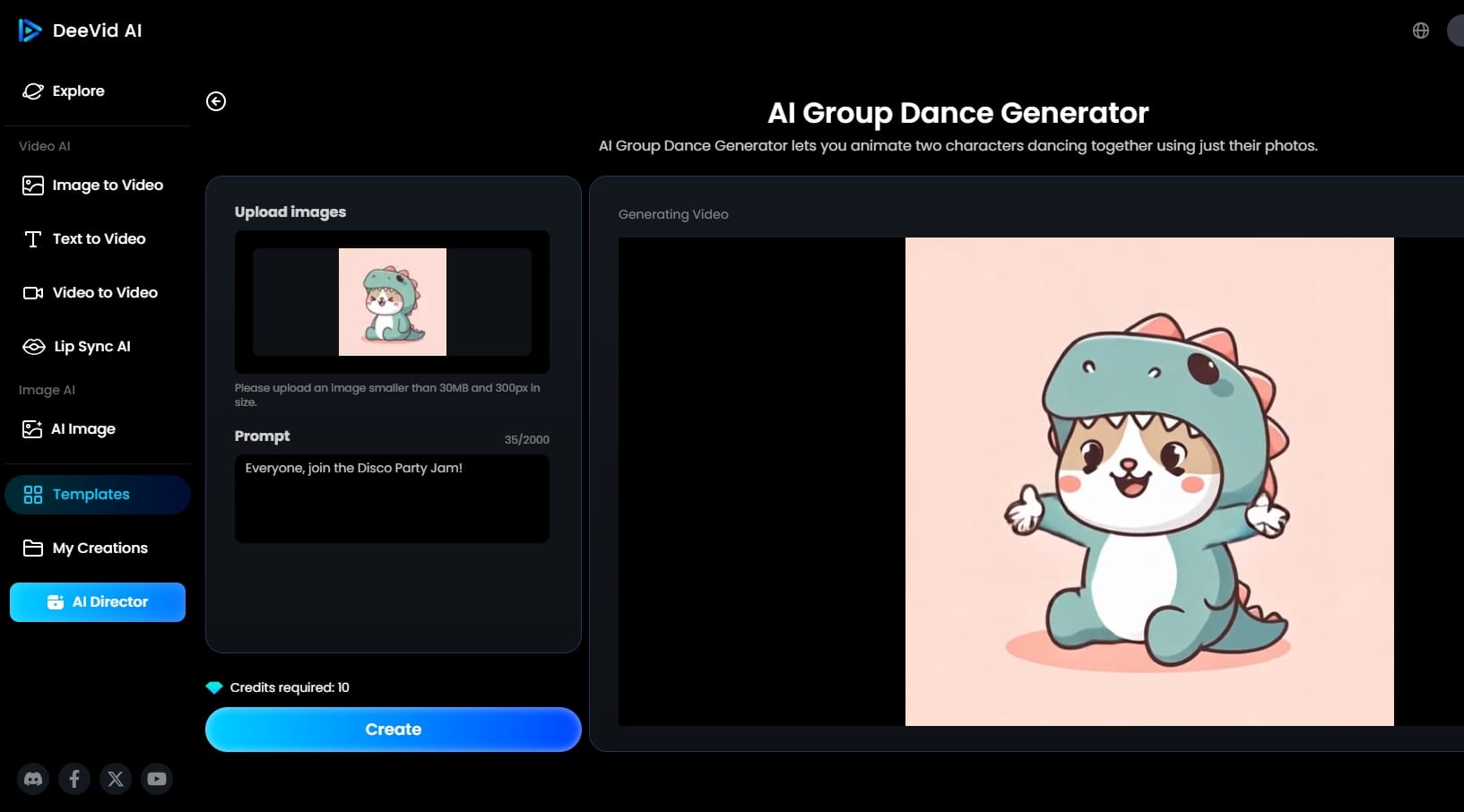
Task: Click the generating video preview image
Action: 1148,481
